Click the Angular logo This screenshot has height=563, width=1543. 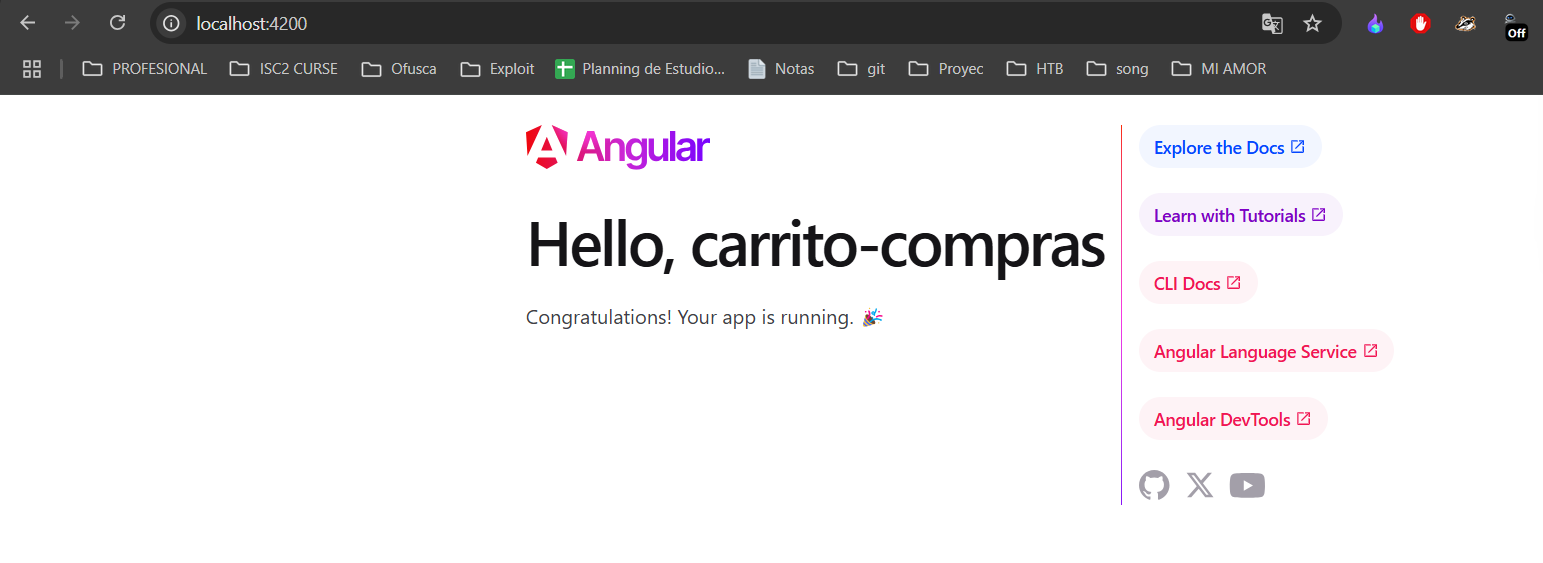pos(617,148)
